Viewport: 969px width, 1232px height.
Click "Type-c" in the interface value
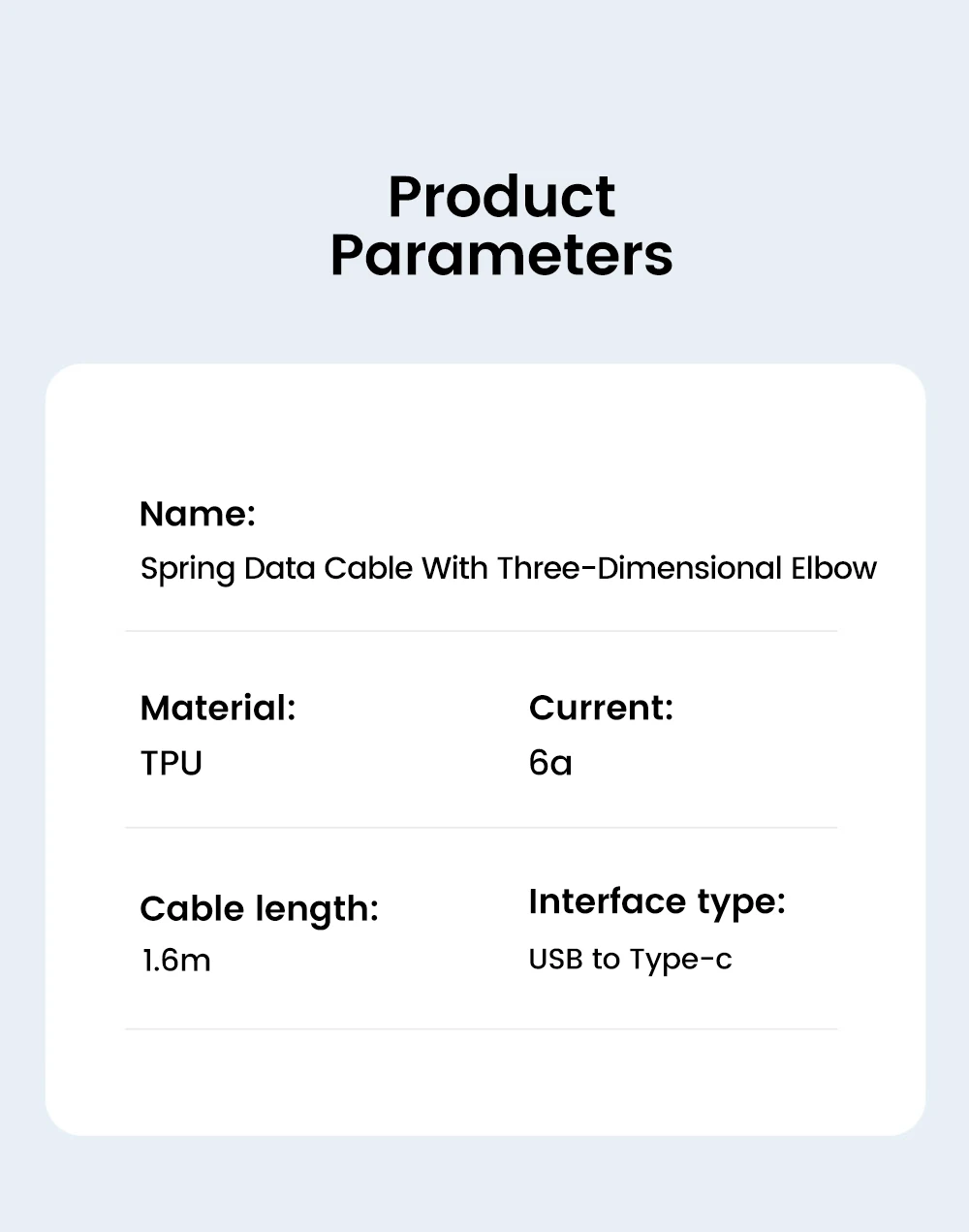tap(680, 960)
